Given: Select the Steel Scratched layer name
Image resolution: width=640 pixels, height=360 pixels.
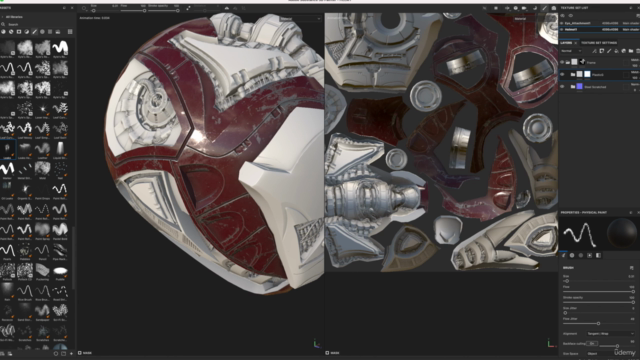Looking at the screenshot, I should pyautogui.click(x=595, y=87).
